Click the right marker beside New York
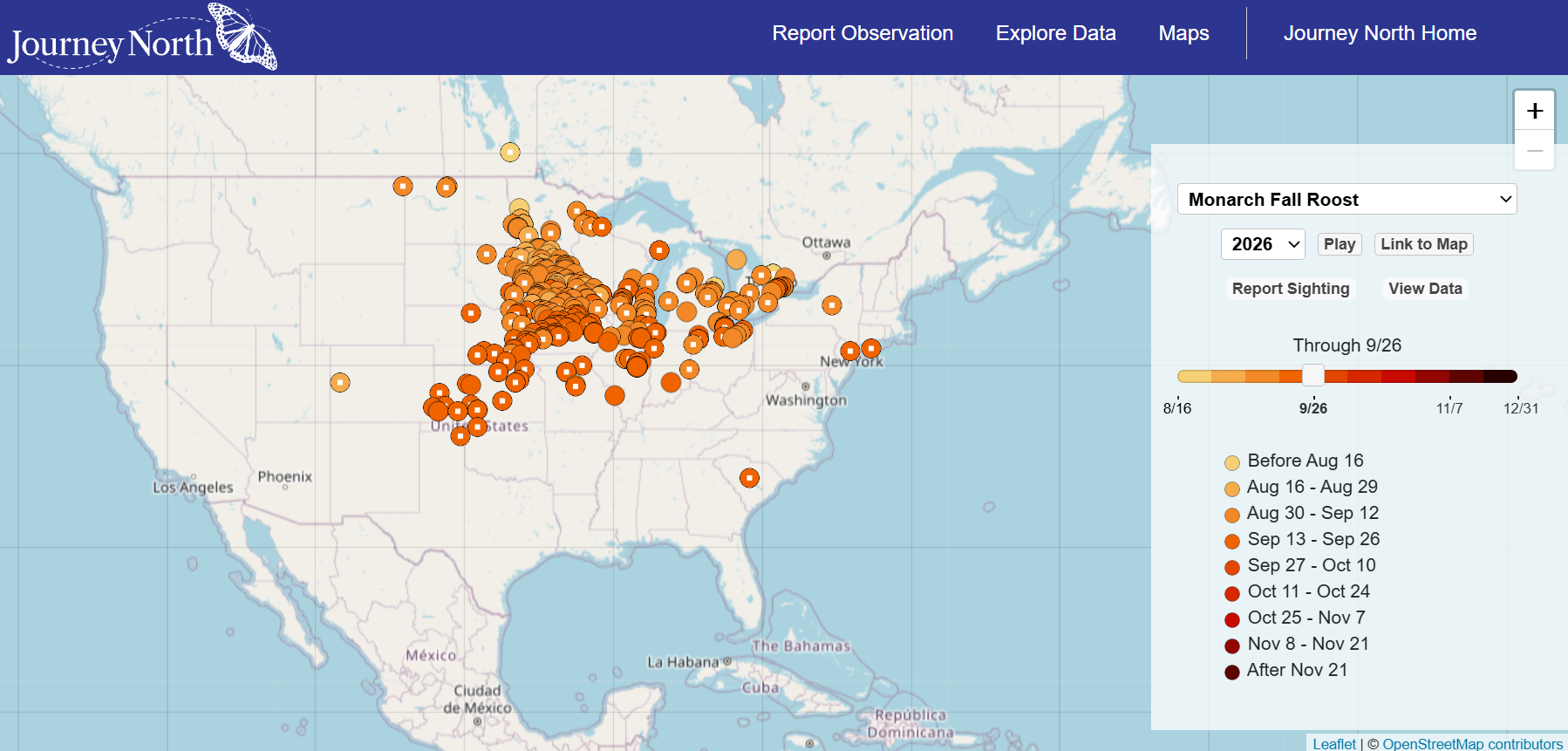The image size is (1568, 751). (x=870, y=348)
